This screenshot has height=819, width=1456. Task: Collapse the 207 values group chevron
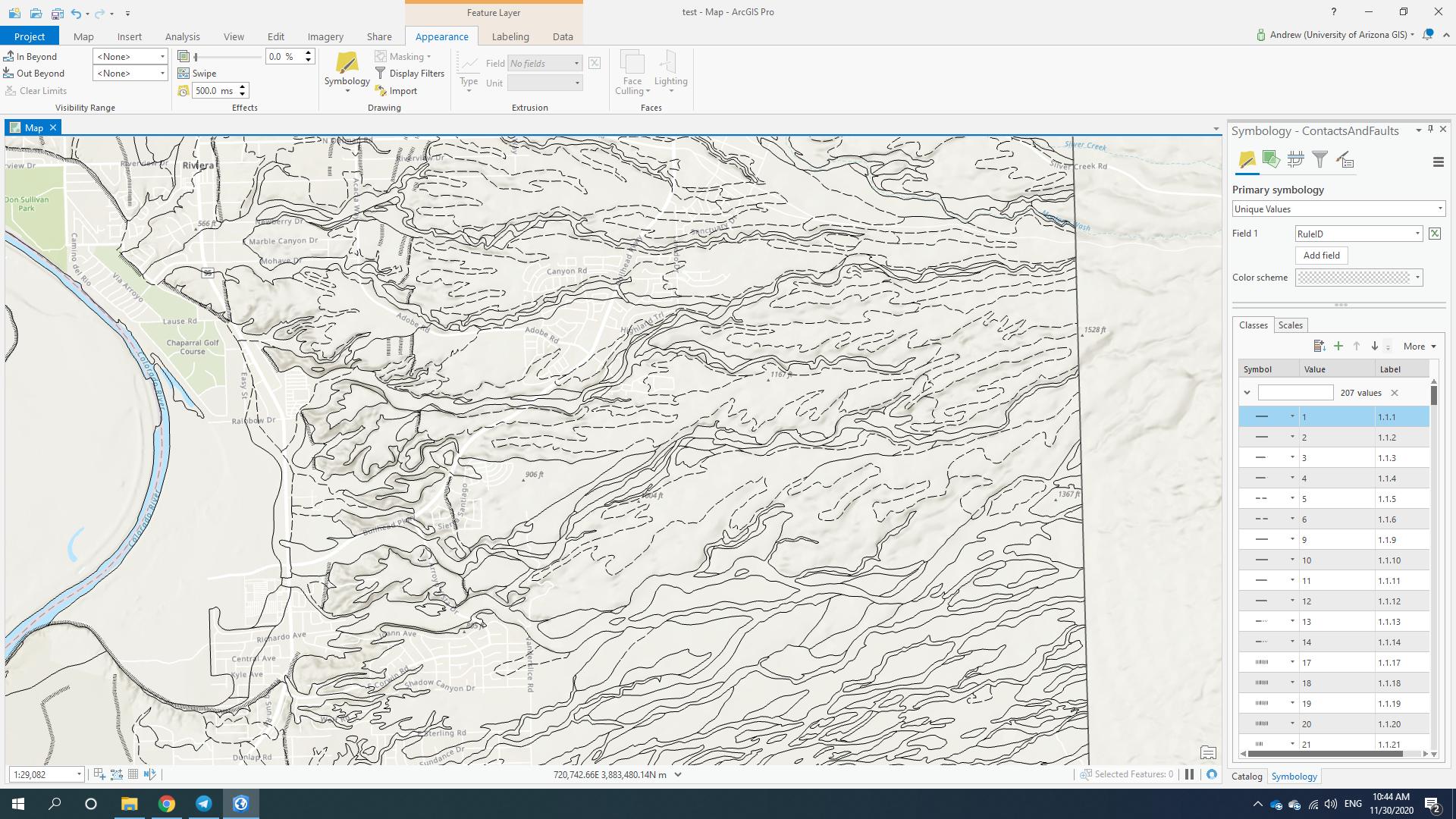[1247, 393]
